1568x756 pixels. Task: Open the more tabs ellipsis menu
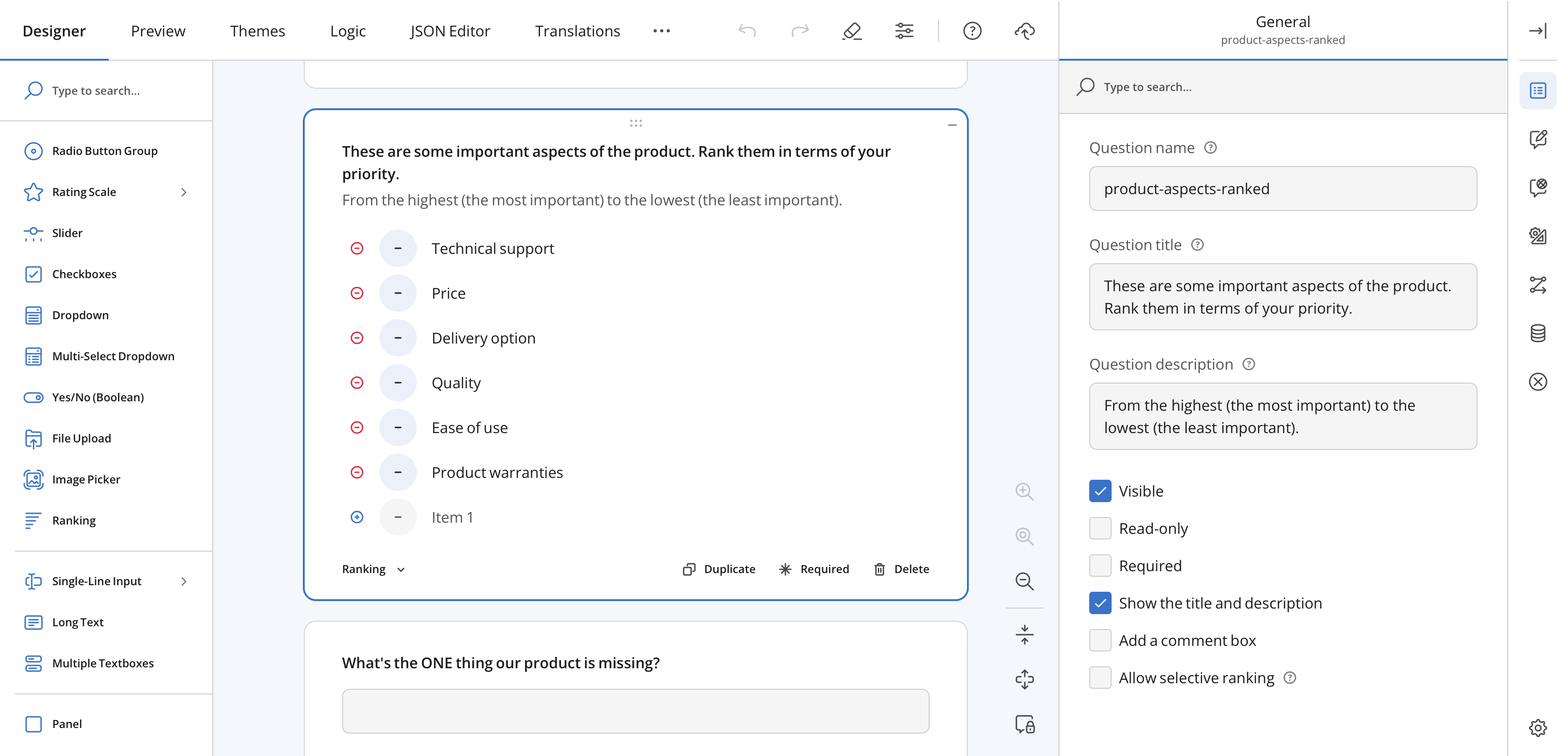click(661, 30)
